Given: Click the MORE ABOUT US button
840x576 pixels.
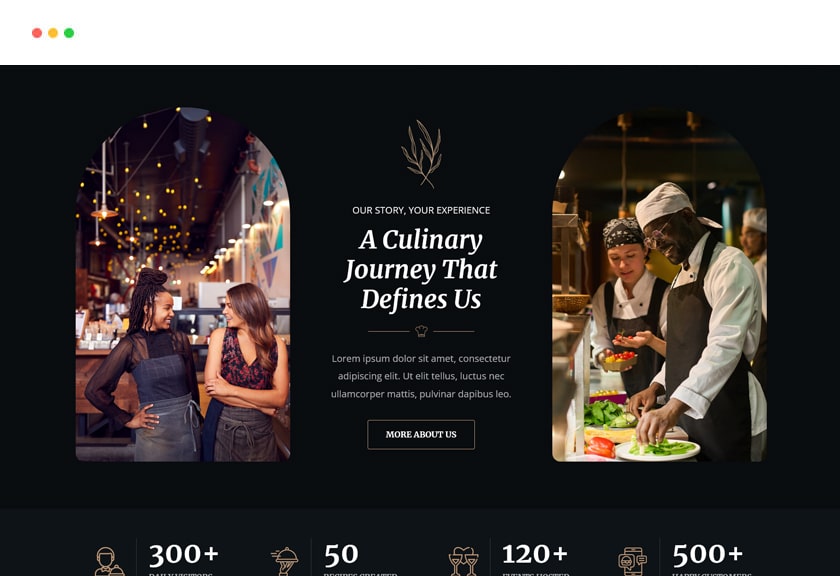Looking at the screenshot, I should click(421, 435).
